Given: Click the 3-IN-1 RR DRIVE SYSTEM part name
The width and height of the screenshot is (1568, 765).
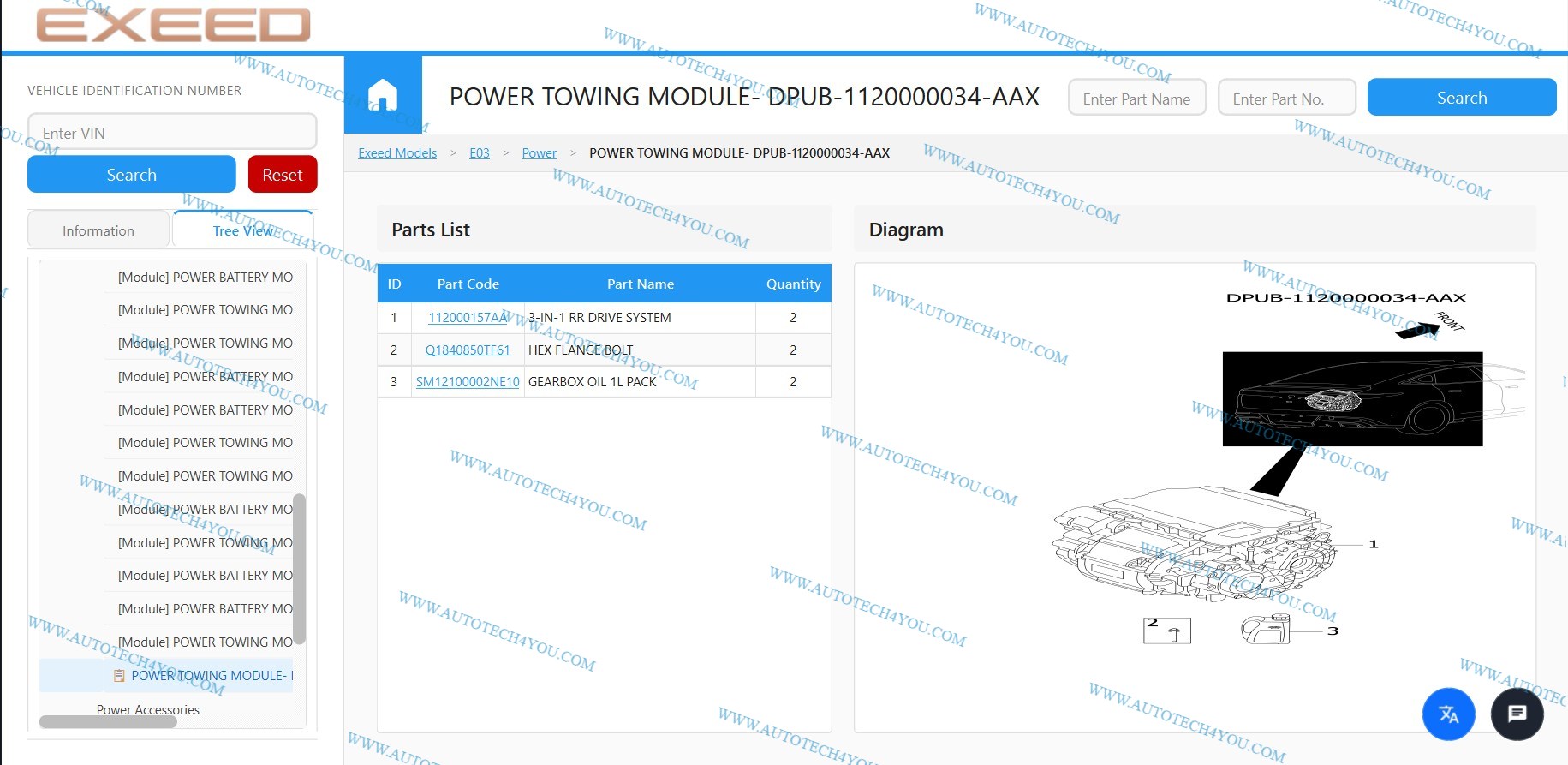Looking at the screenshot, I should pyautogui.click(x=599, y=318).
